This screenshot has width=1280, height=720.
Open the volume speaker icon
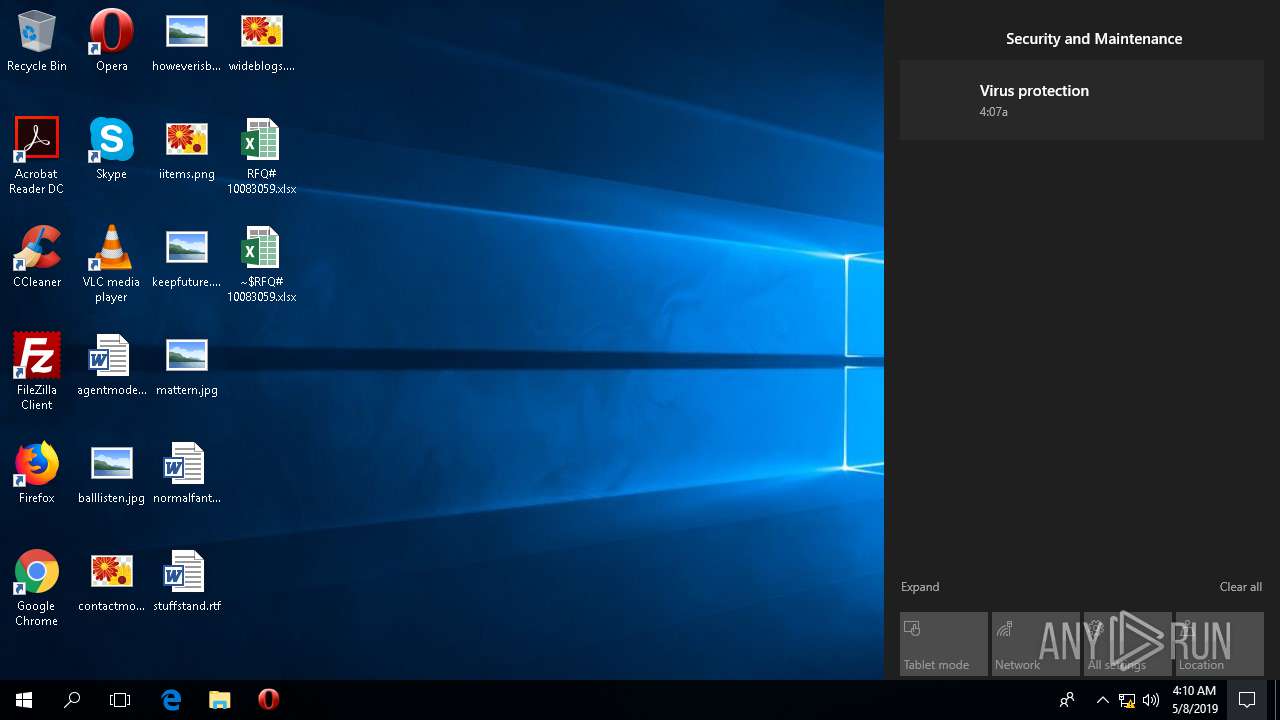[x=1151, y=700]
